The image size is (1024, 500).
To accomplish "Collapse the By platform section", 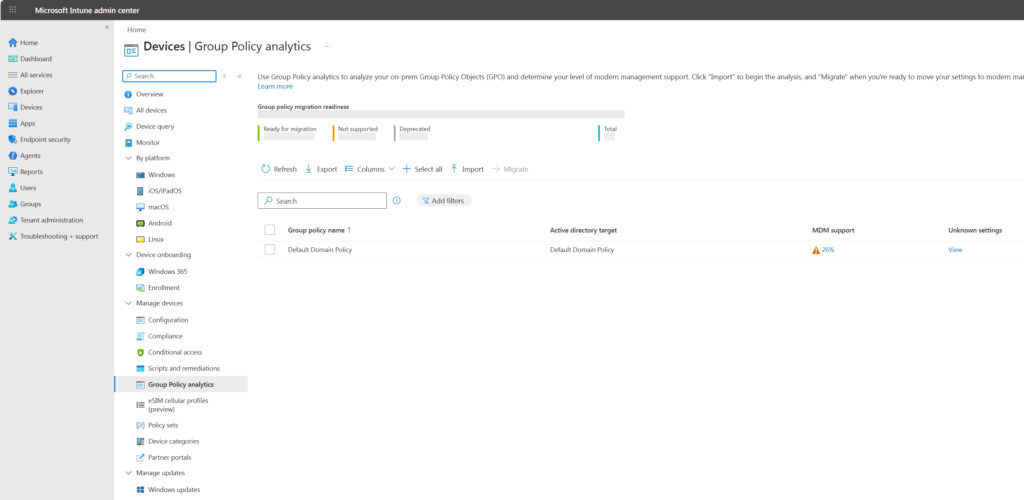I will coord(128,159).
